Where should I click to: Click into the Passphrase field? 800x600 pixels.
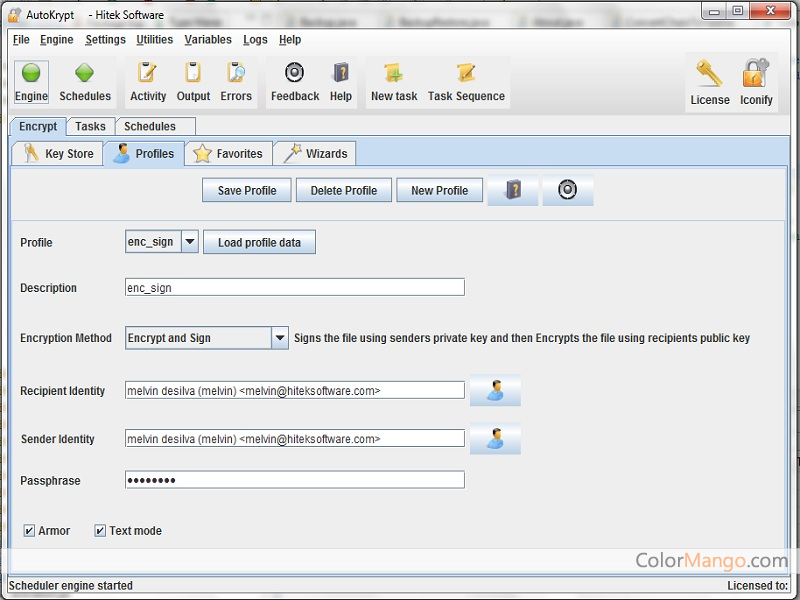click(x=295, y=480)
